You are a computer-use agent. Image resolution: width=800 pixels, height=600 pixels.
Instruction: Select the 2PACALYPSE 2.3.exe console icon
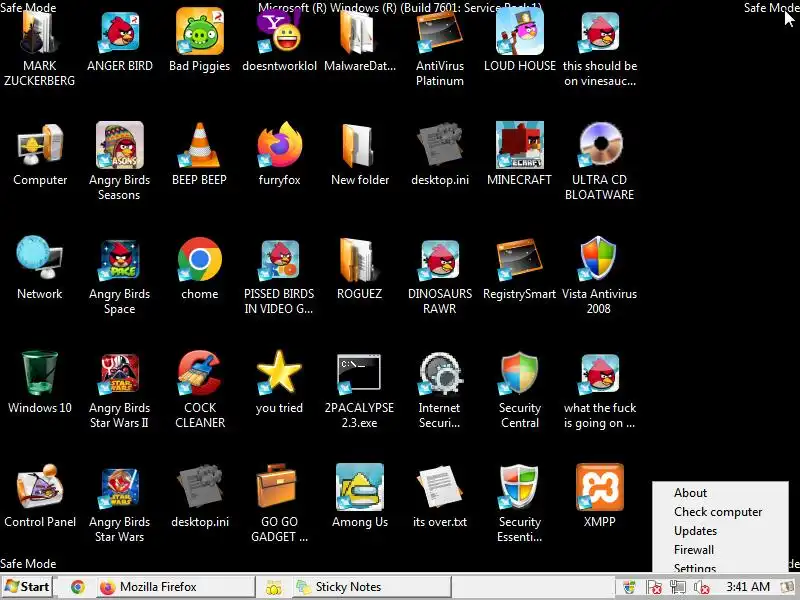359,374
